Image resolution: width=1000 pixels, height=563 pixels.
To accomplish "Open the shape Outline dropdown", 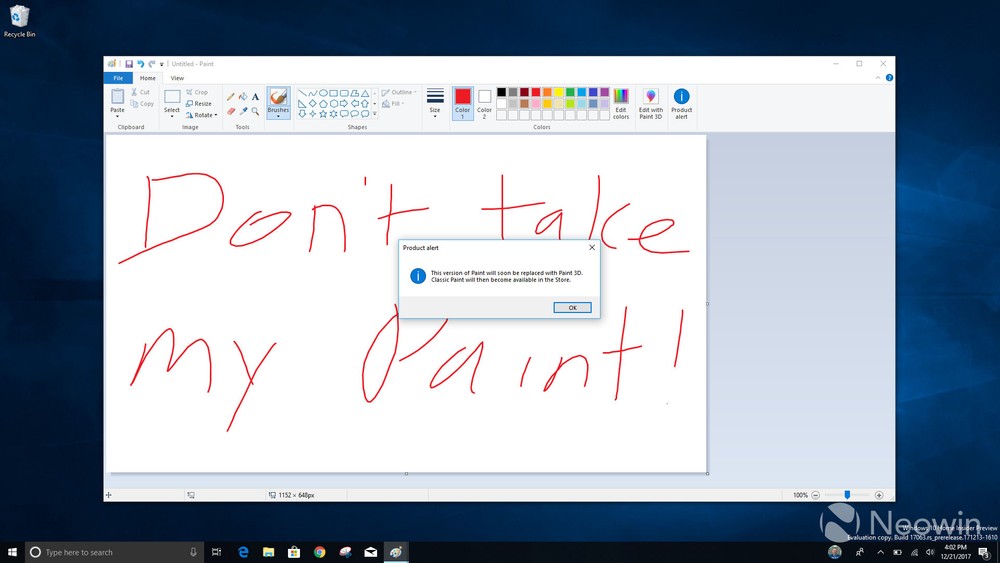I will (x=399, y=92).
